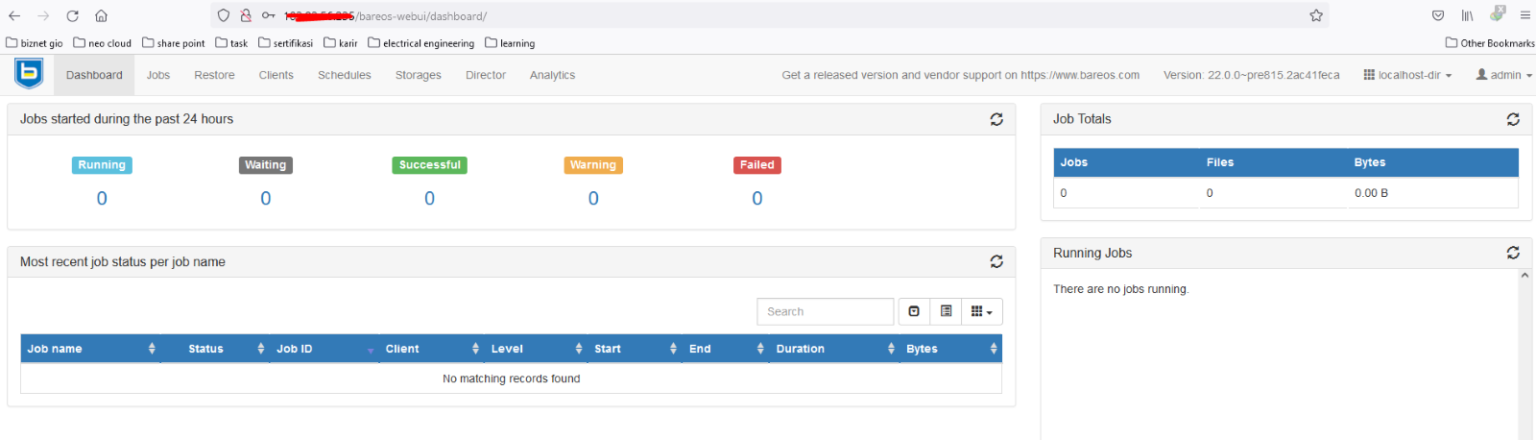
Task: Refresh the Job Totals panel
Action: [1513, 119]
